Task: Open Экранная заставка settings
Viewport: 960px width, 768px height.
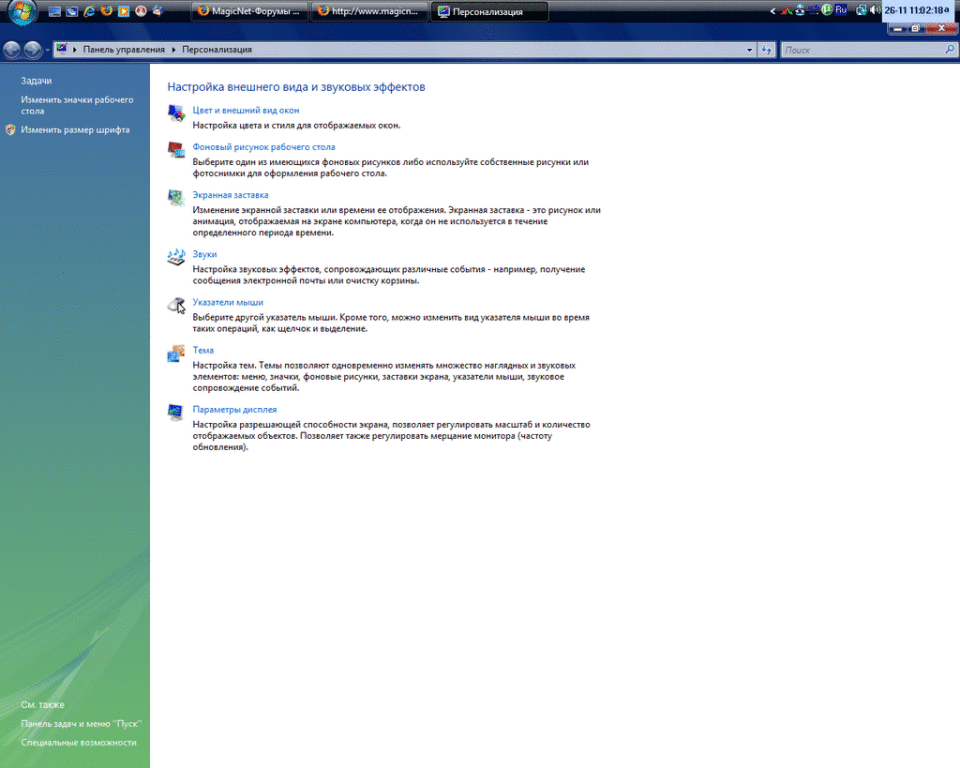Action: pyautogui.click(x=230, y=195)
